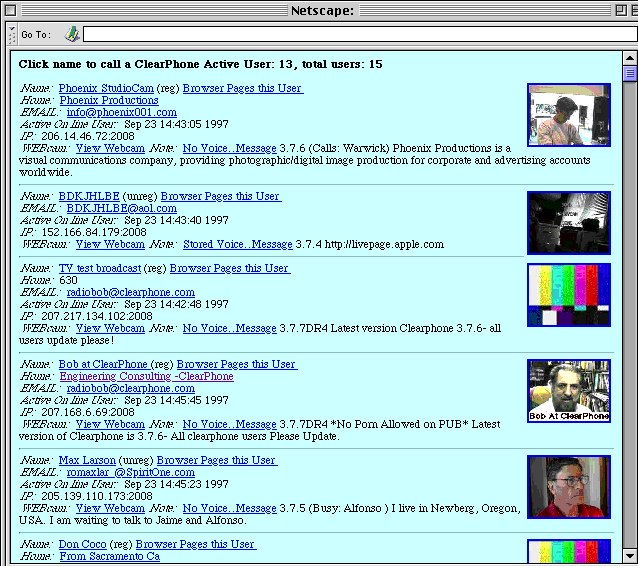Click the Bob At ClearPhone webcam thumbnail

(x=569, y=391)
